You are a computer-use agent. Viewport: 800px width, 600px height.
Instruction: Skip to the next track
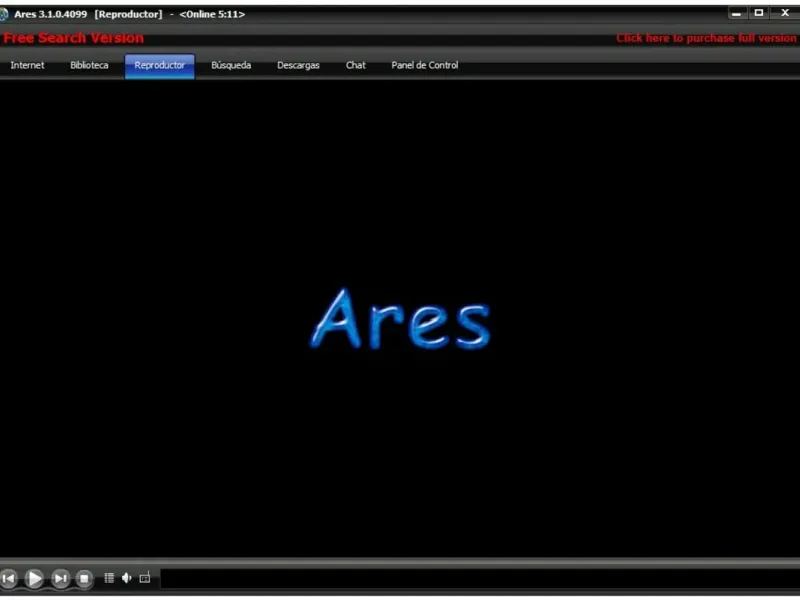click(60, 578)
